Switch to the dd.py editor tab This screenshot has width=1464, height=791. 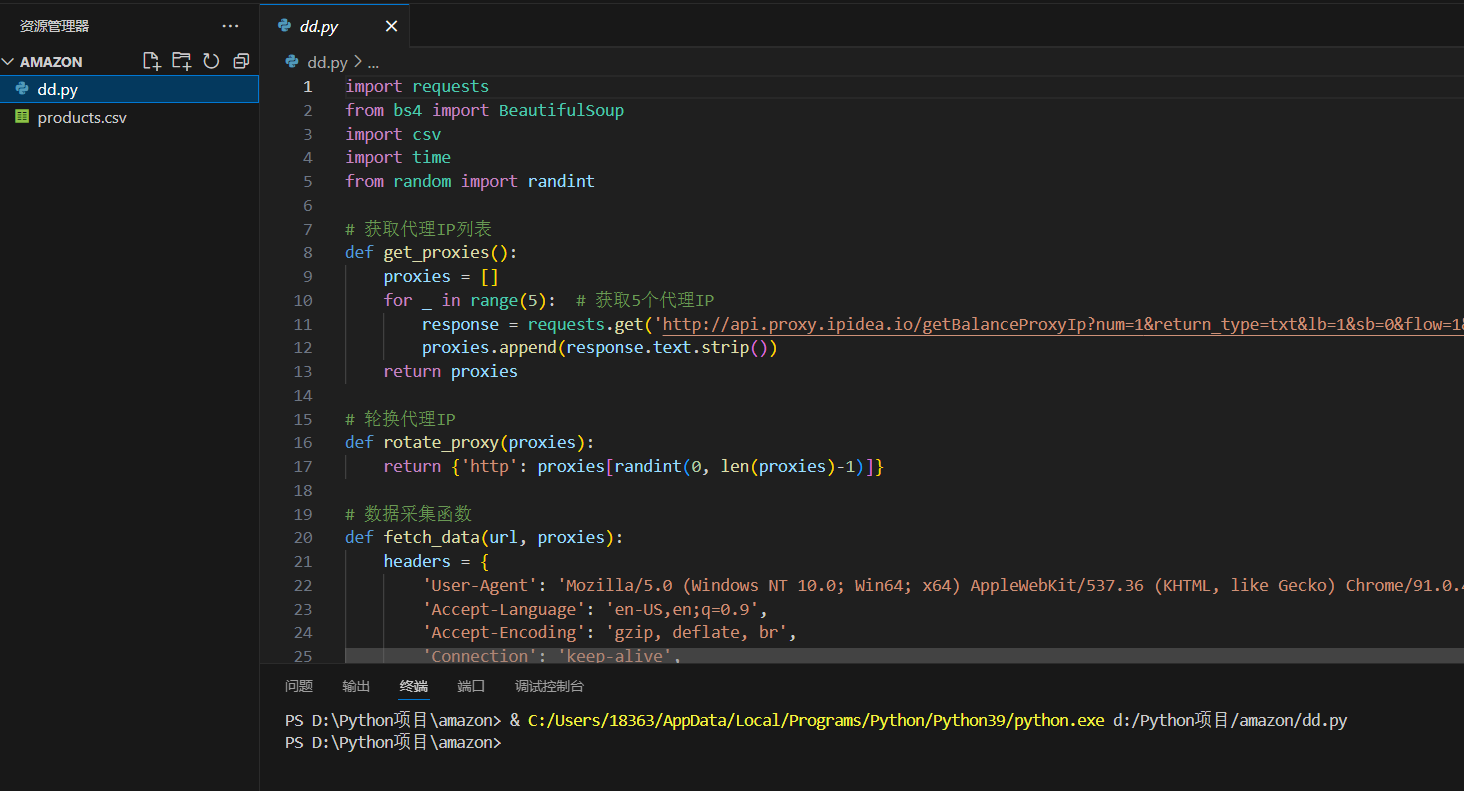334,27
